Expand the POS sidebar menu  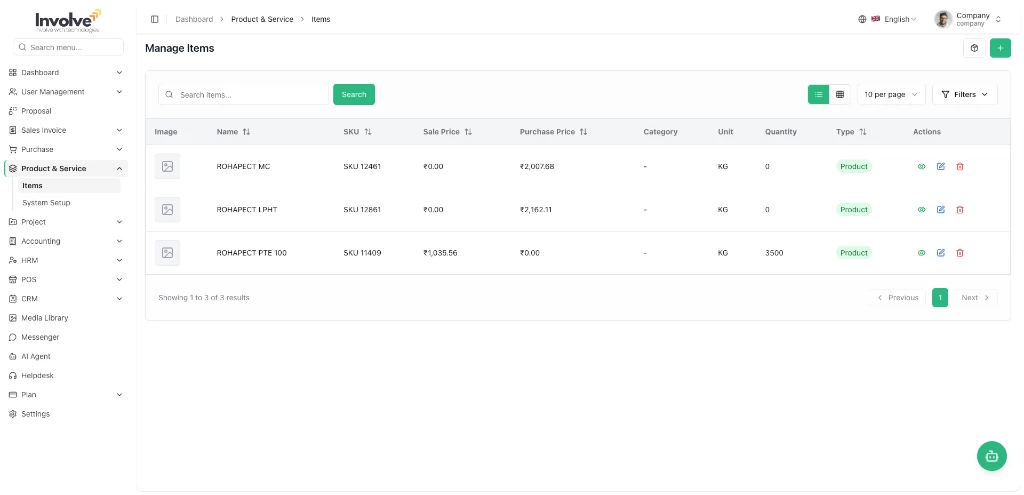(x=65, y=279)
